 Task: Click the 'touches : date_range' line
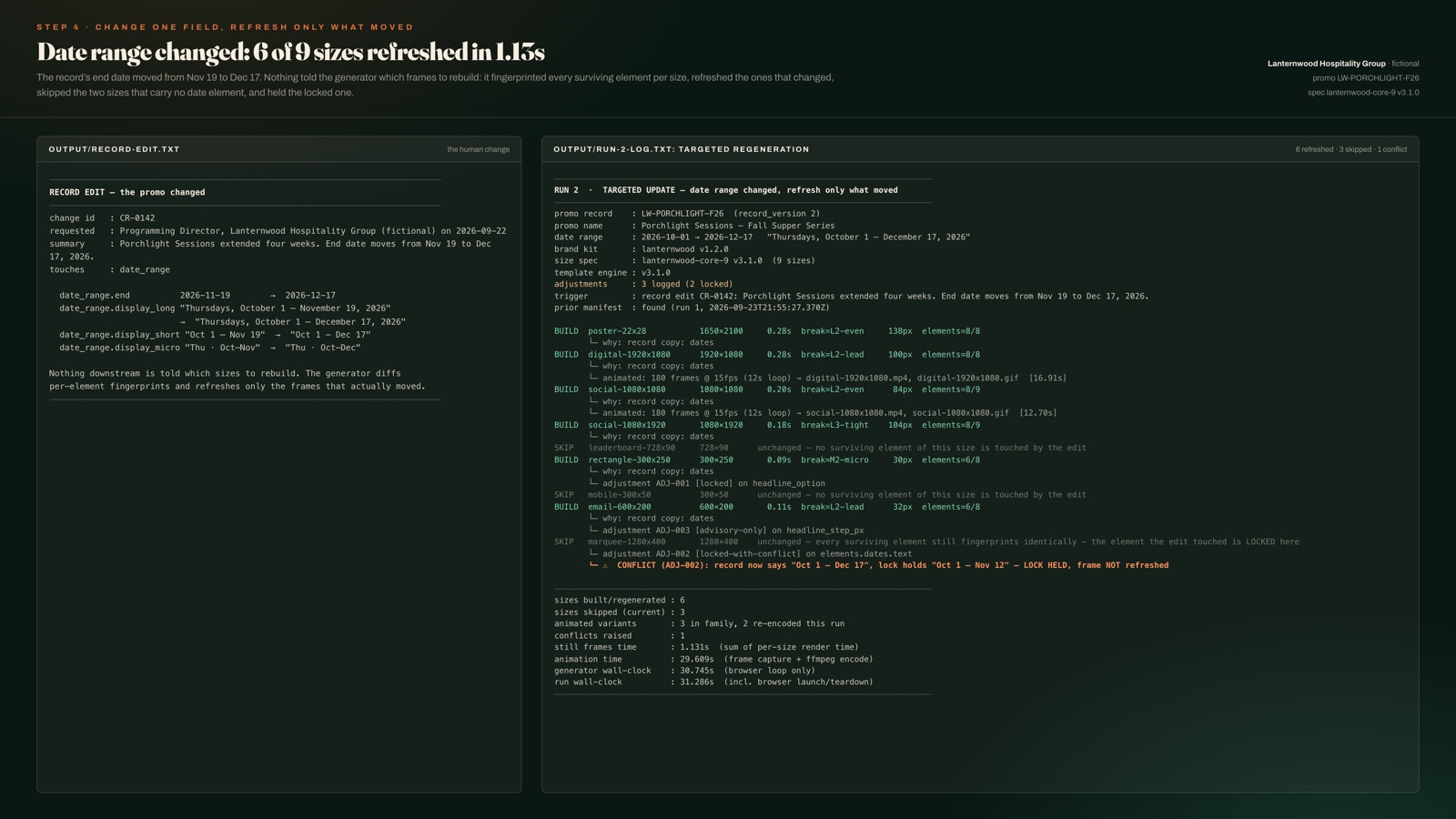pyautogui.click(x=109, y=269)
